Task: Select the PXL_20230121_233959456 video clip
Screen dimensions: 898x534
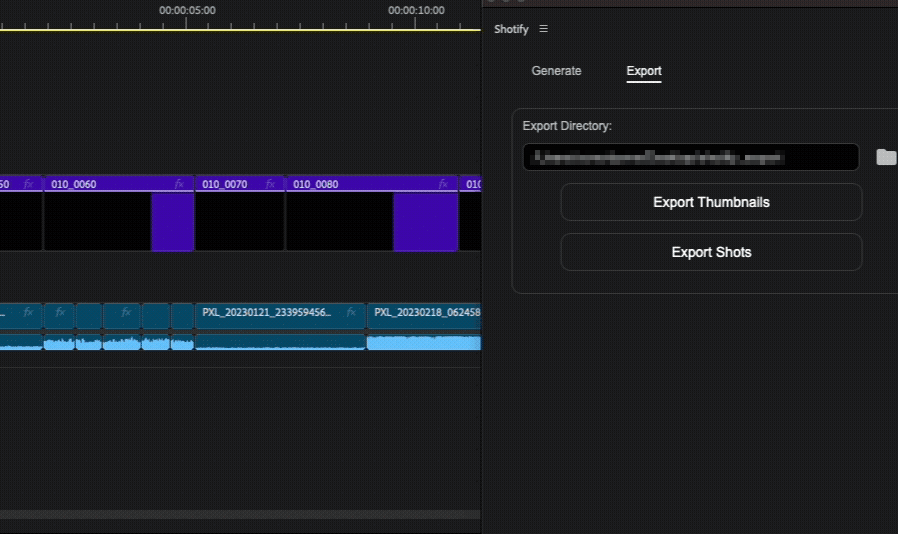Action: tap(281, 316)
